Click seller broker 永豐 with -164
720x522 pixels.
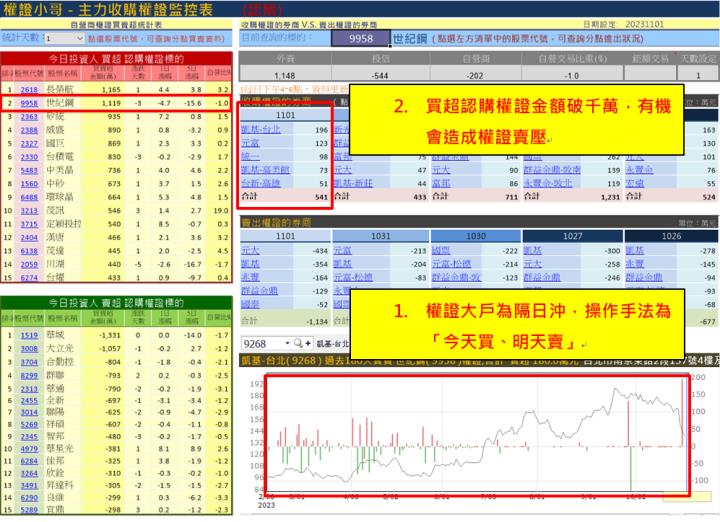[250, 277]
